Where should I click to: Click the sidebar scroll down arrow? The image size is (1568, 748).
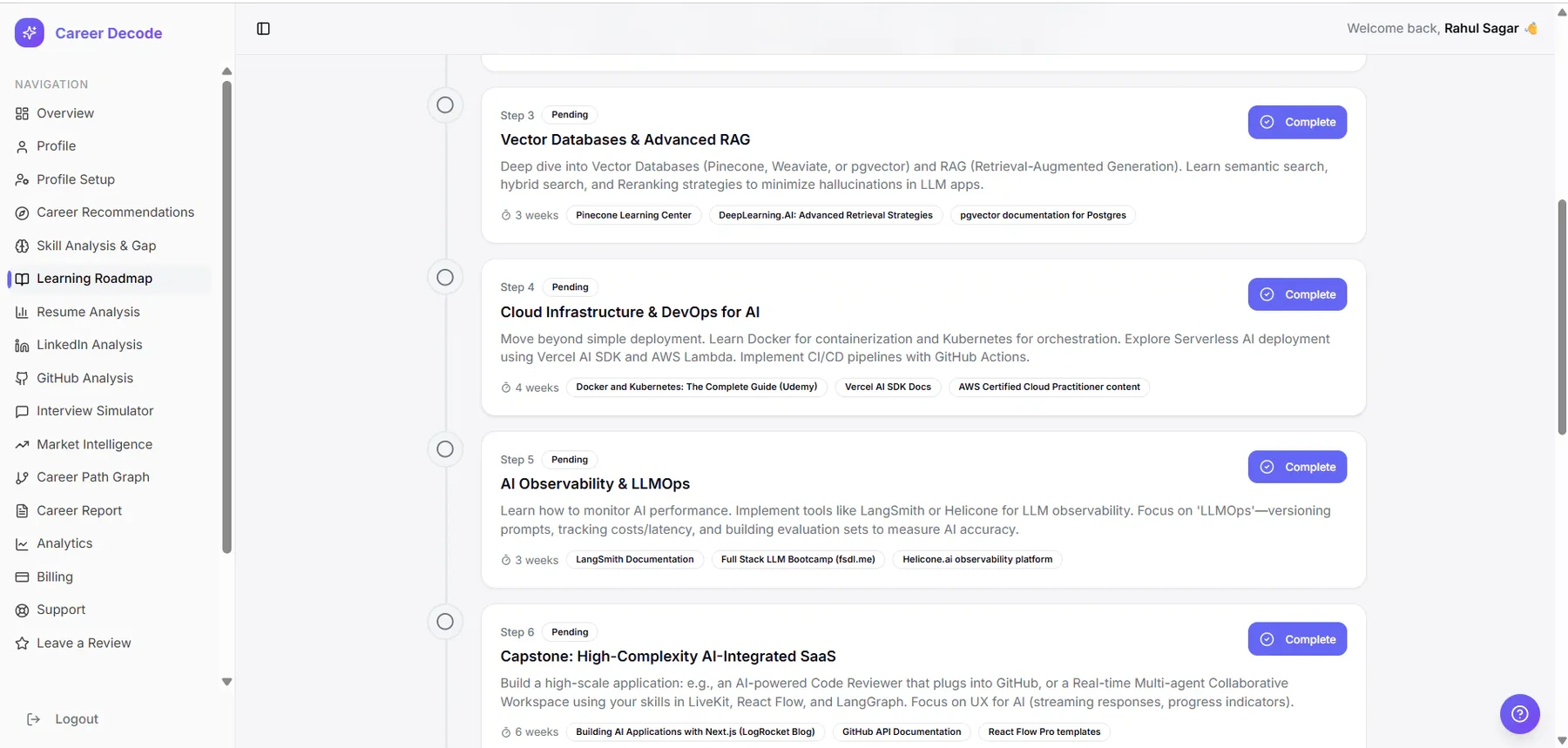pyautogui.click(x=226, y=682)
